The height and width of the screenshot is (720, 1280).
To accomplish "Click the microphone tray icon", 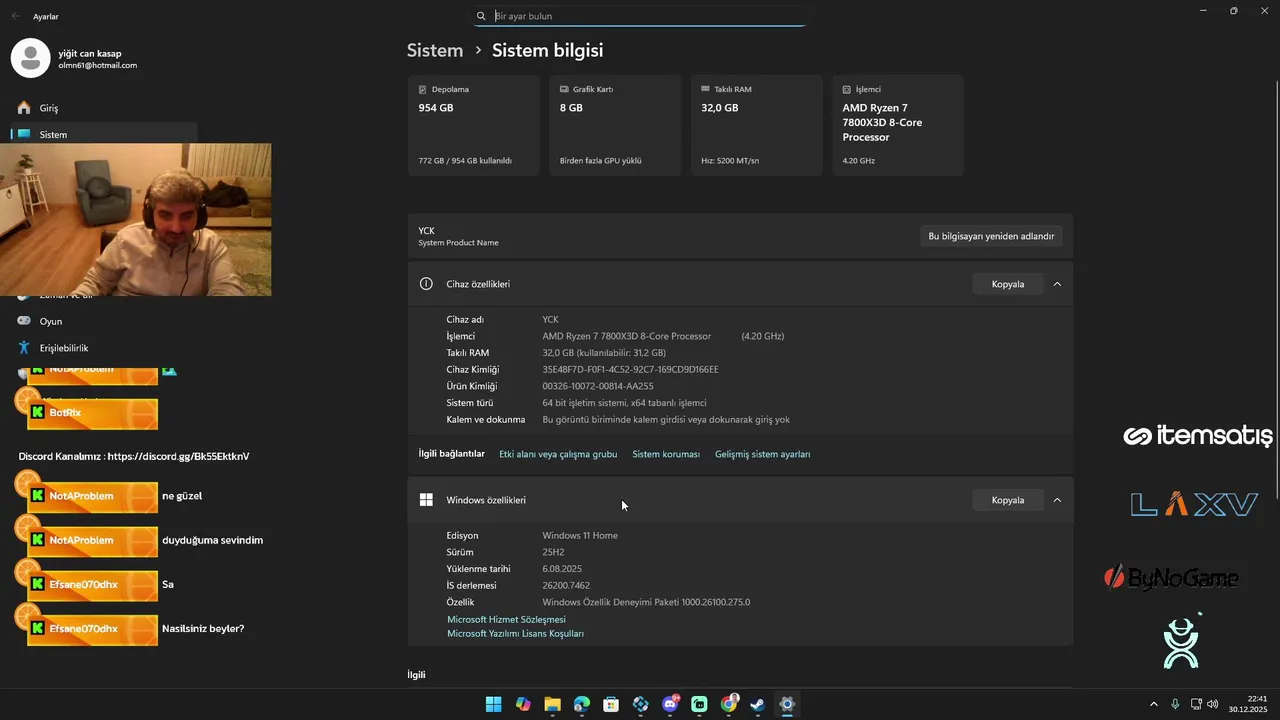I will tap(1175, 704).
